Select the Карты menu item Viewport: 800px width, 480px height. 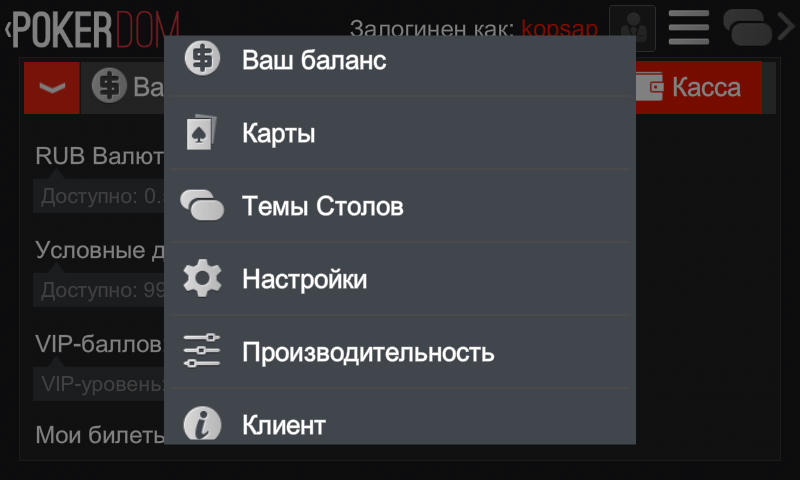coord(400,133)
